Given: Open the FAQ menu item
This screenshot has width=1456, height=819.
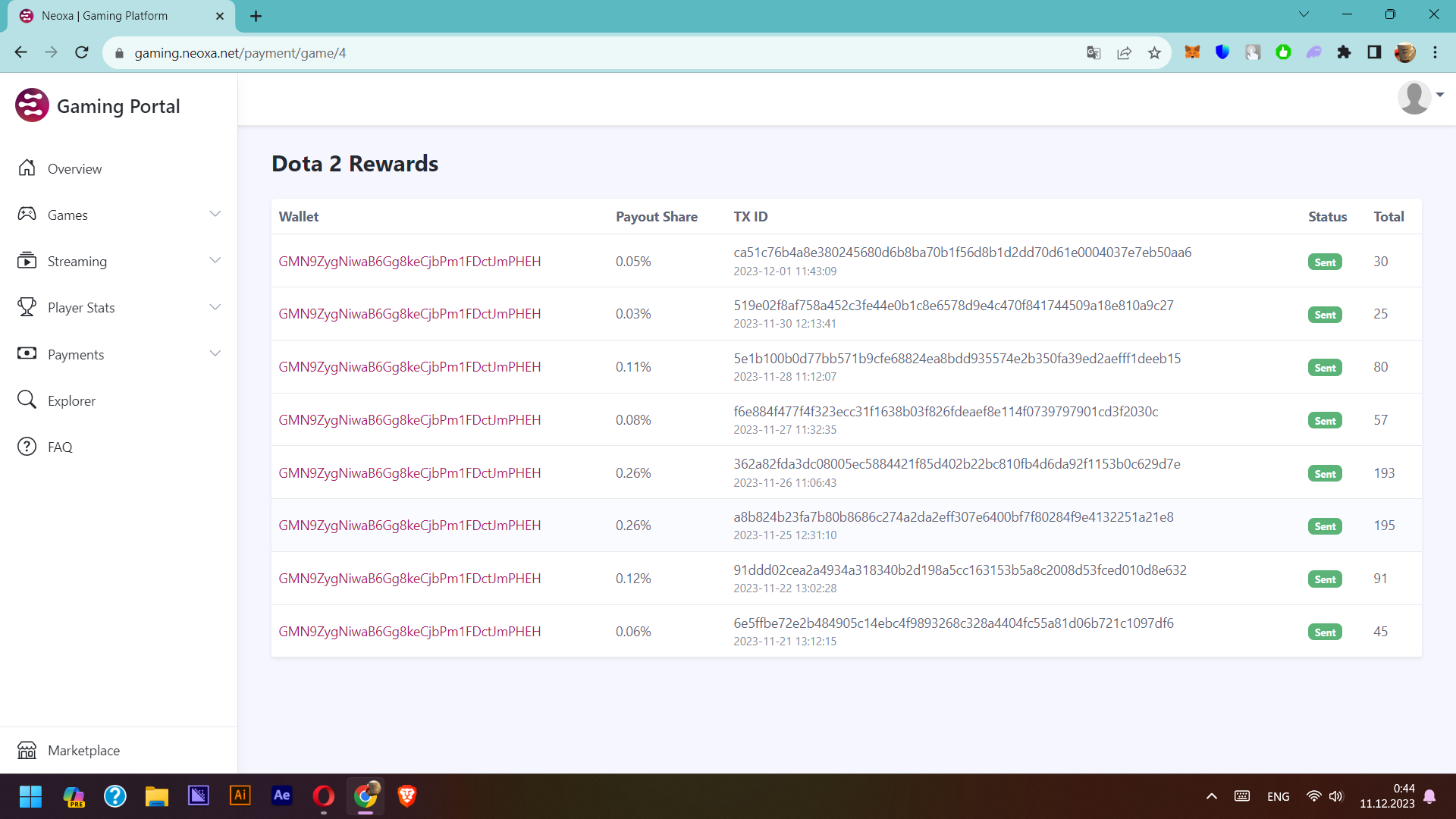Looking at the screenshot, I should [x=60, y=447].
